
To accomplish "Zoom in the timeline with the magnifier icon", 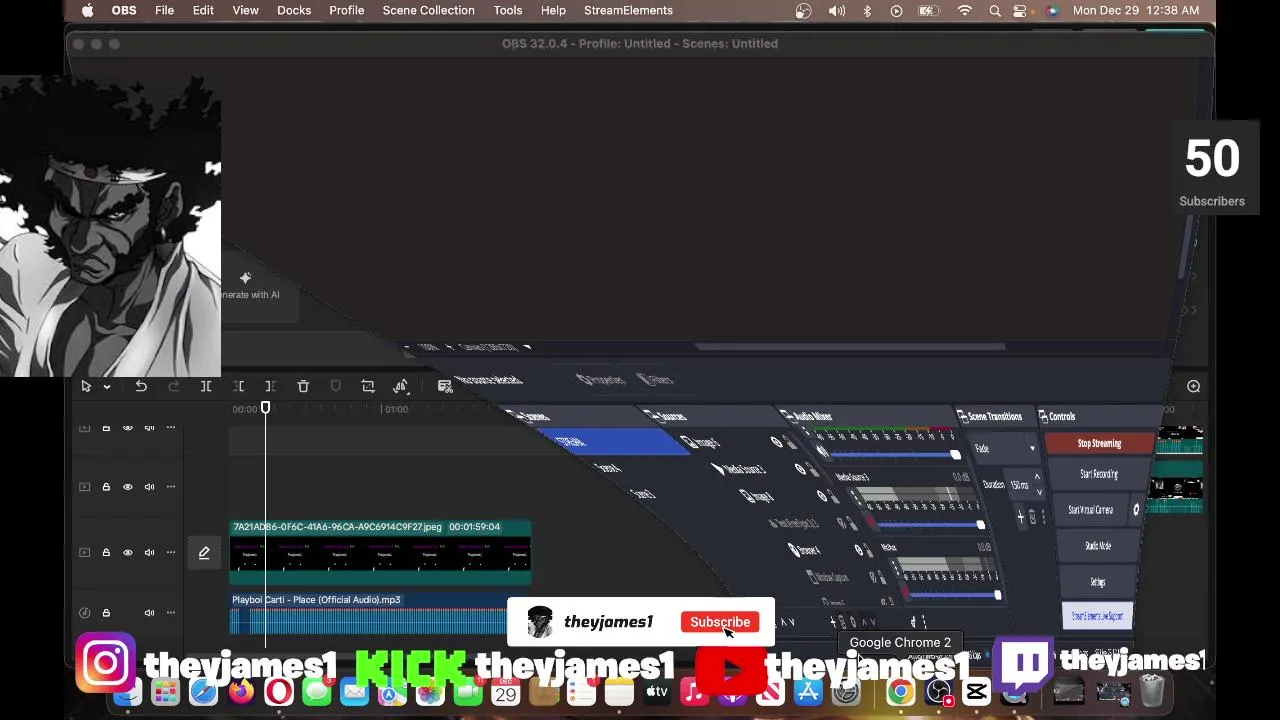I will coord(1193,386).
